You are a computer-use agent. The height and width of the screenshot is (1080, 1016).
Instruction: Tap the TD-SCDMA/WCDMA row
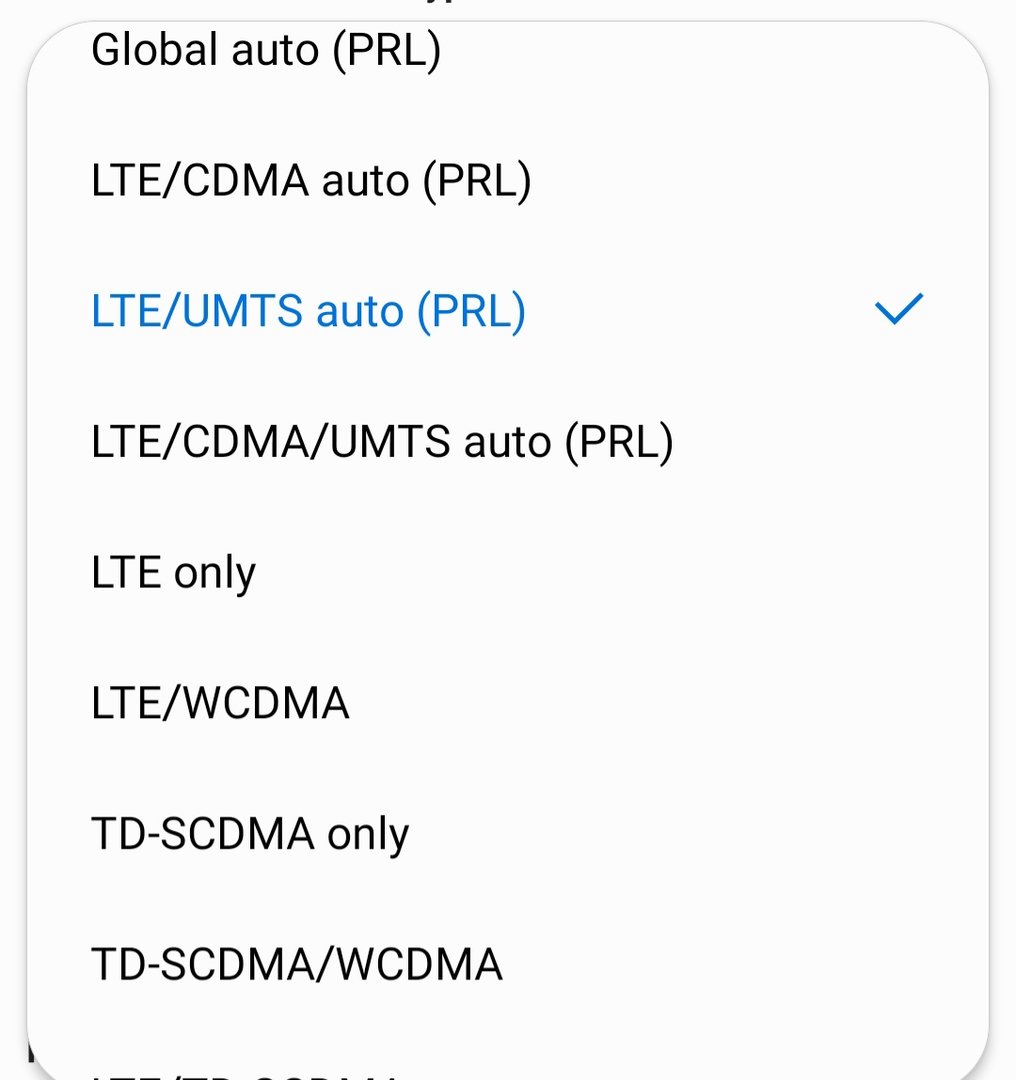click(x=508, y=964)
